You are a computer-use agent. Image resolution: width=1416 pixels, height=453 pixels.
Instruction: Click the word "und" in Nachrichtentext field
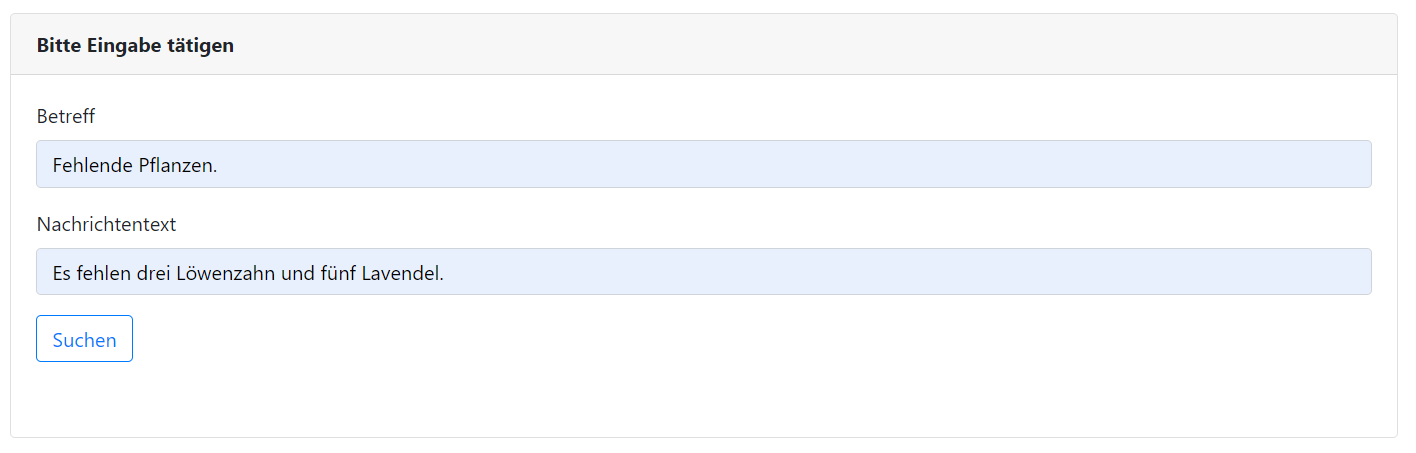pyautogui.click(x=297, y=272)
